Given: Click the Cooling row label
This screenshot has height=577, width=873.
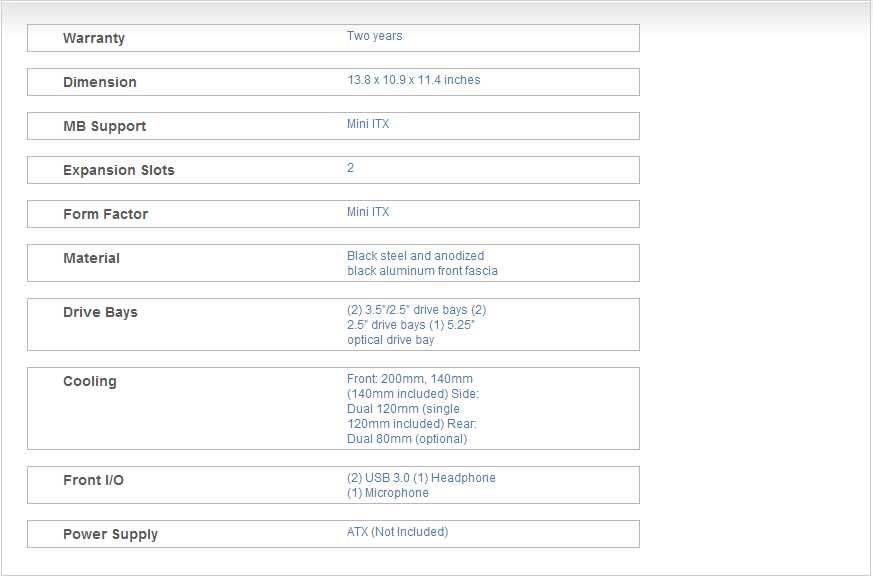Looking at the screenshot, I should pos(90,381).
